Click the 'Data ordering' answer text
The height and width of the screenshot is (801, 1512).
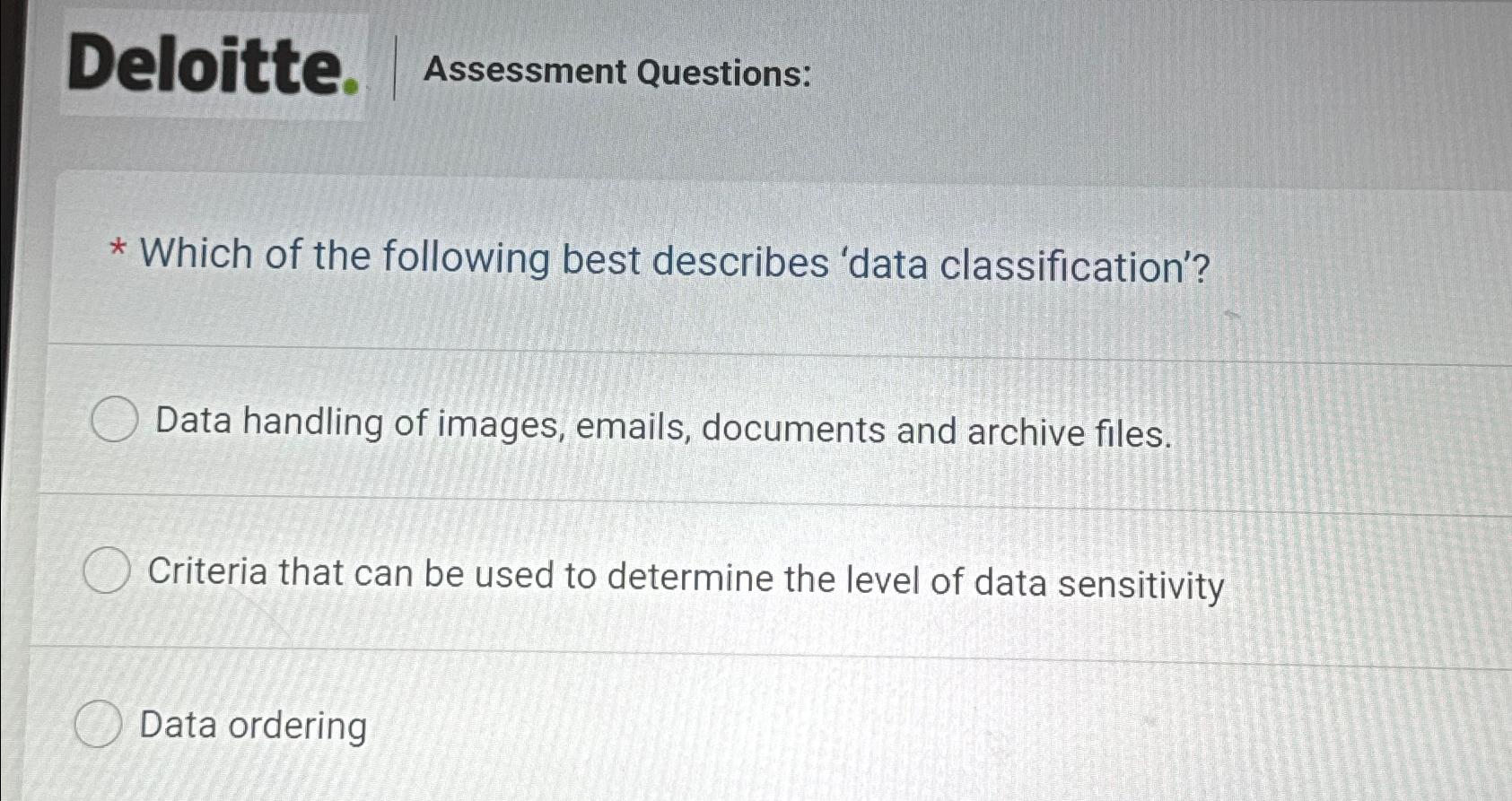[254, 727]
